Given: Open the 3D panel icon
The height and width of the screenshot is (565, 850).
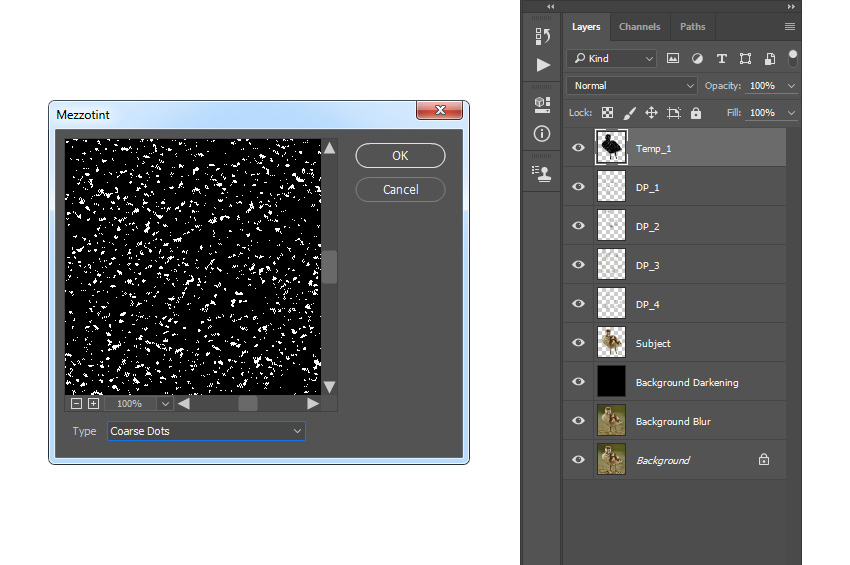Looking at the screenshot, I should pyautogui.click(x=542, y=105).
